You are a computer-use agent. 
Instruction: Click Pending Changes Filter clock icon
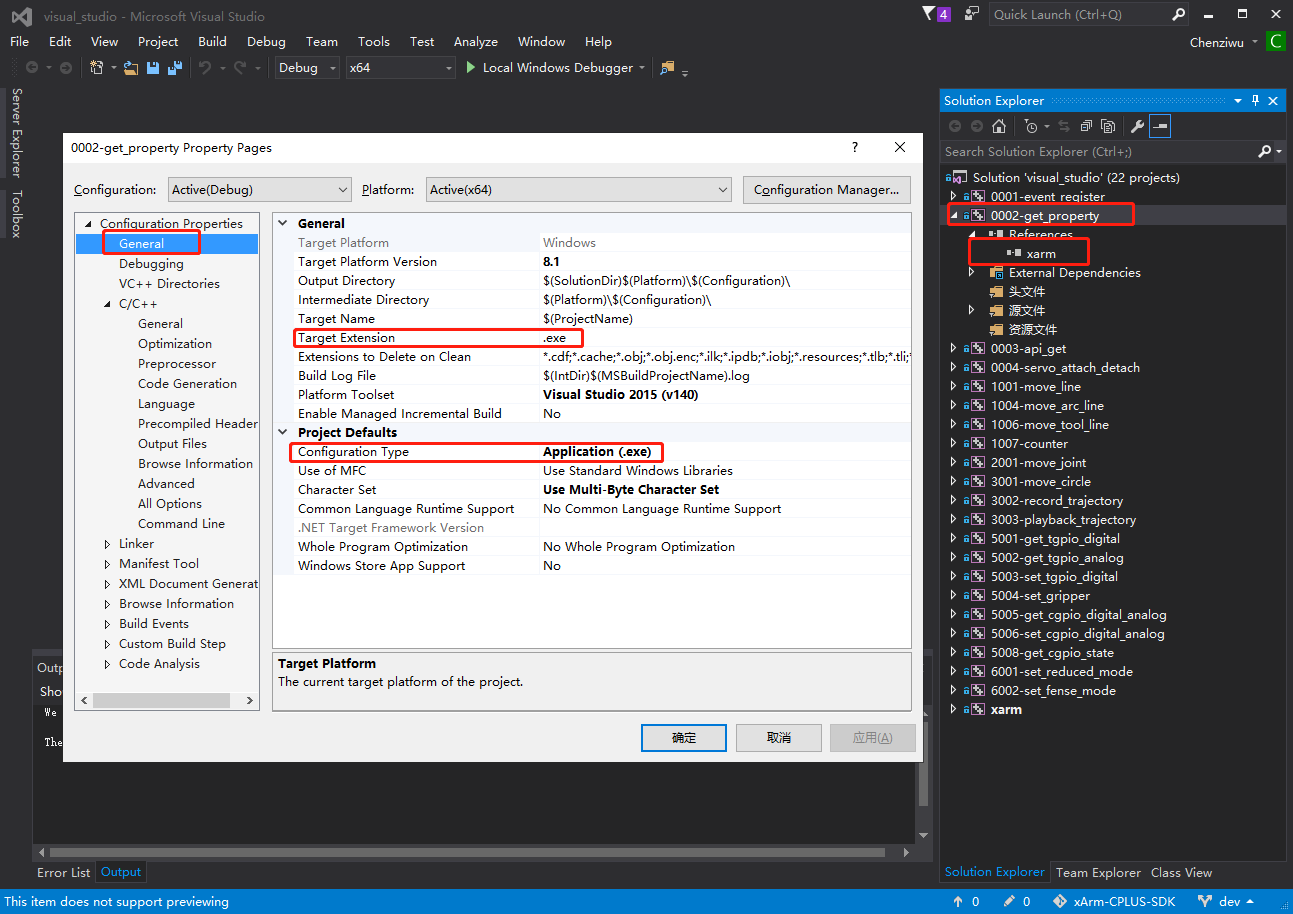point(1031,126)
